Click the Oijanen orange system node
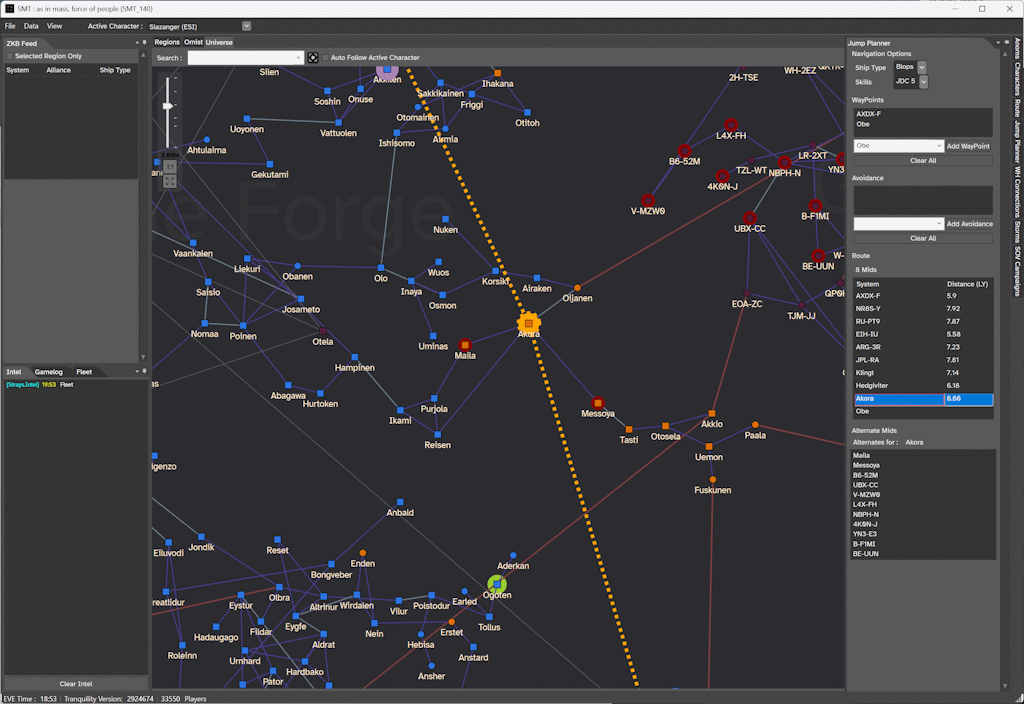 tap(577, 287)
